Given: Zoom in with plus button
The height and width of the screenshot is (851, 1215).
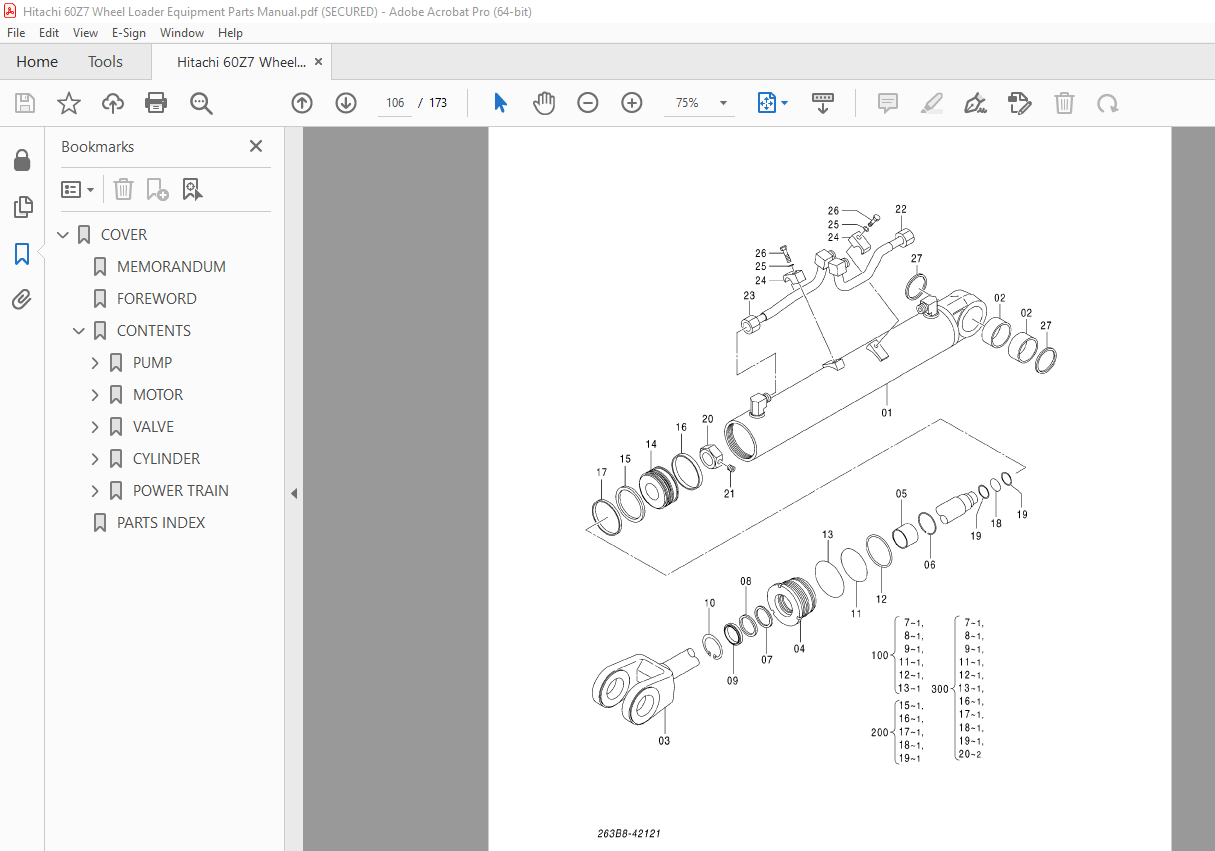Looking at the screenshot, I should click(x=632, y=103).
